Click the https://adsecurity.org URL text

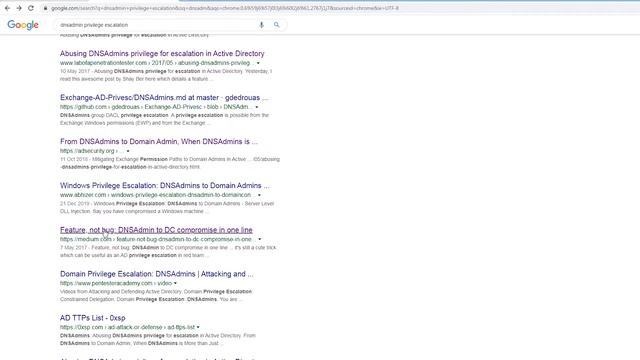click(x=91, y=151)
